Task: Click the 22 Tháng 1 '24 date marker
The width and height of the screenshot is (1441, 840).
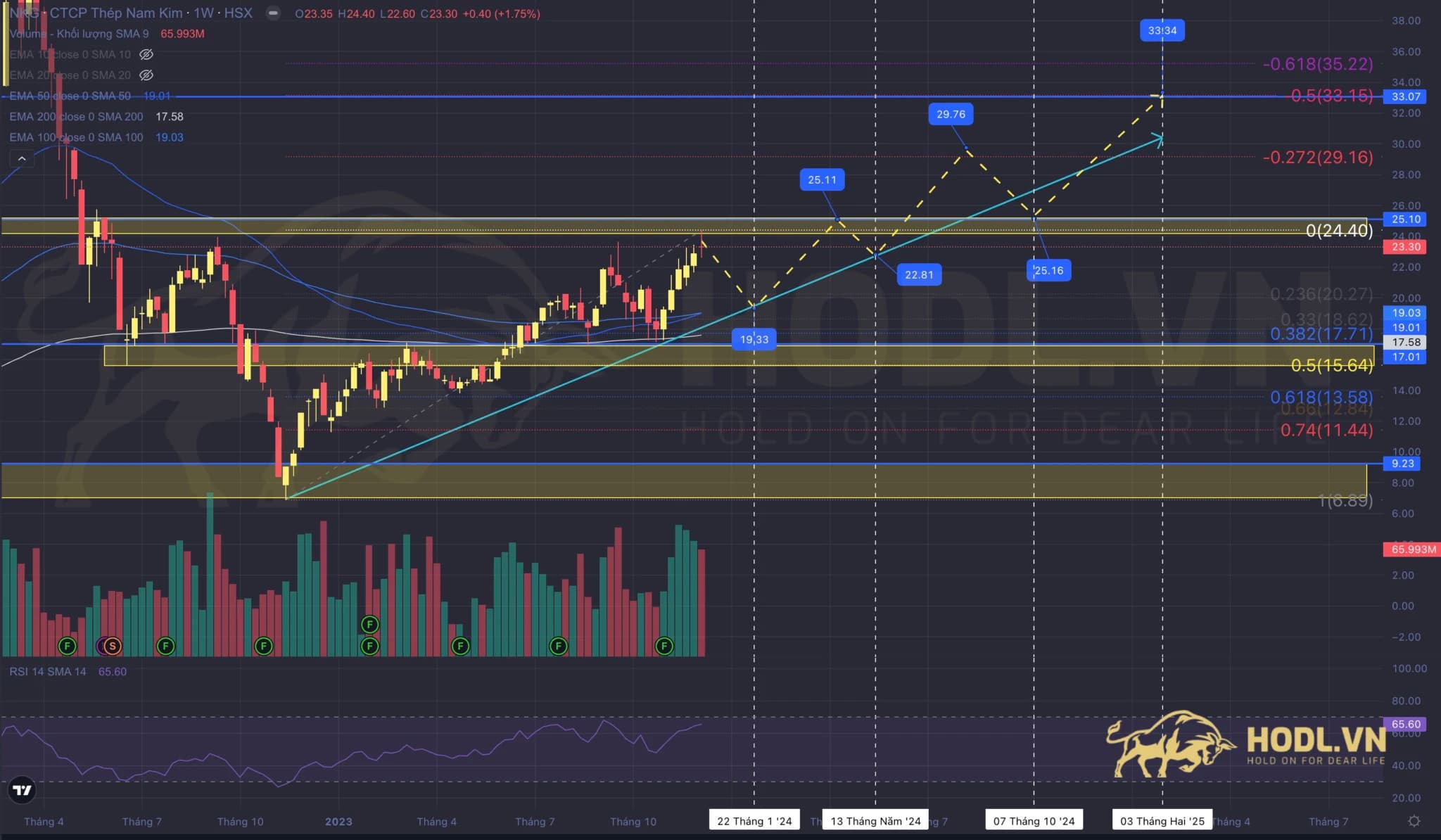Action: 754,821
